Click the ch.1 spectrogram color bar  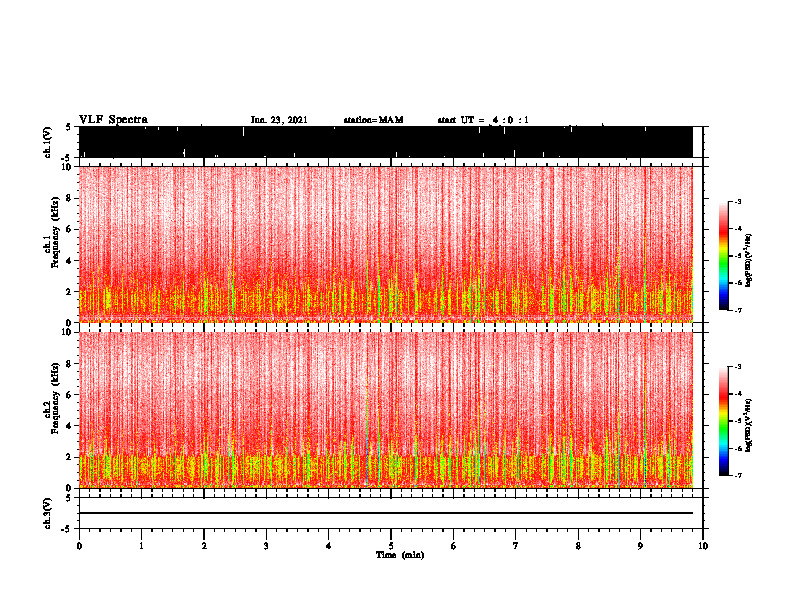tap(723, 256)
